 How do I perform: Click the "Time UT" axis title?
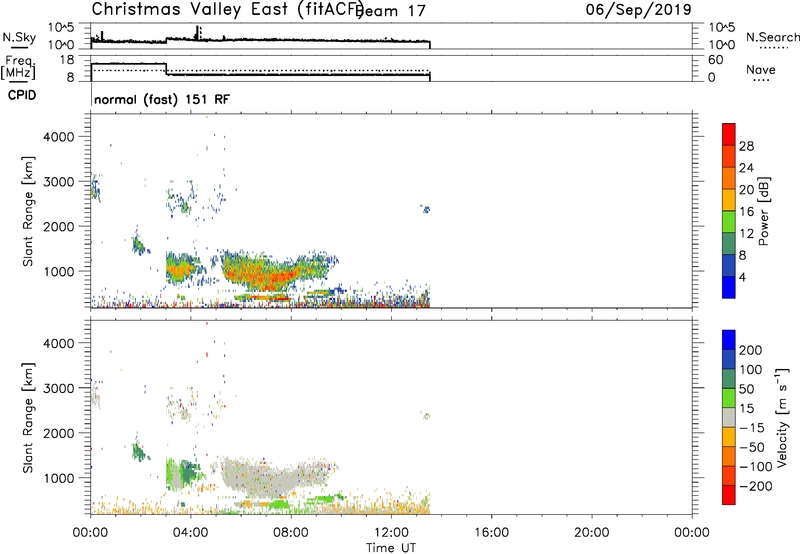(x=391, y=548)
